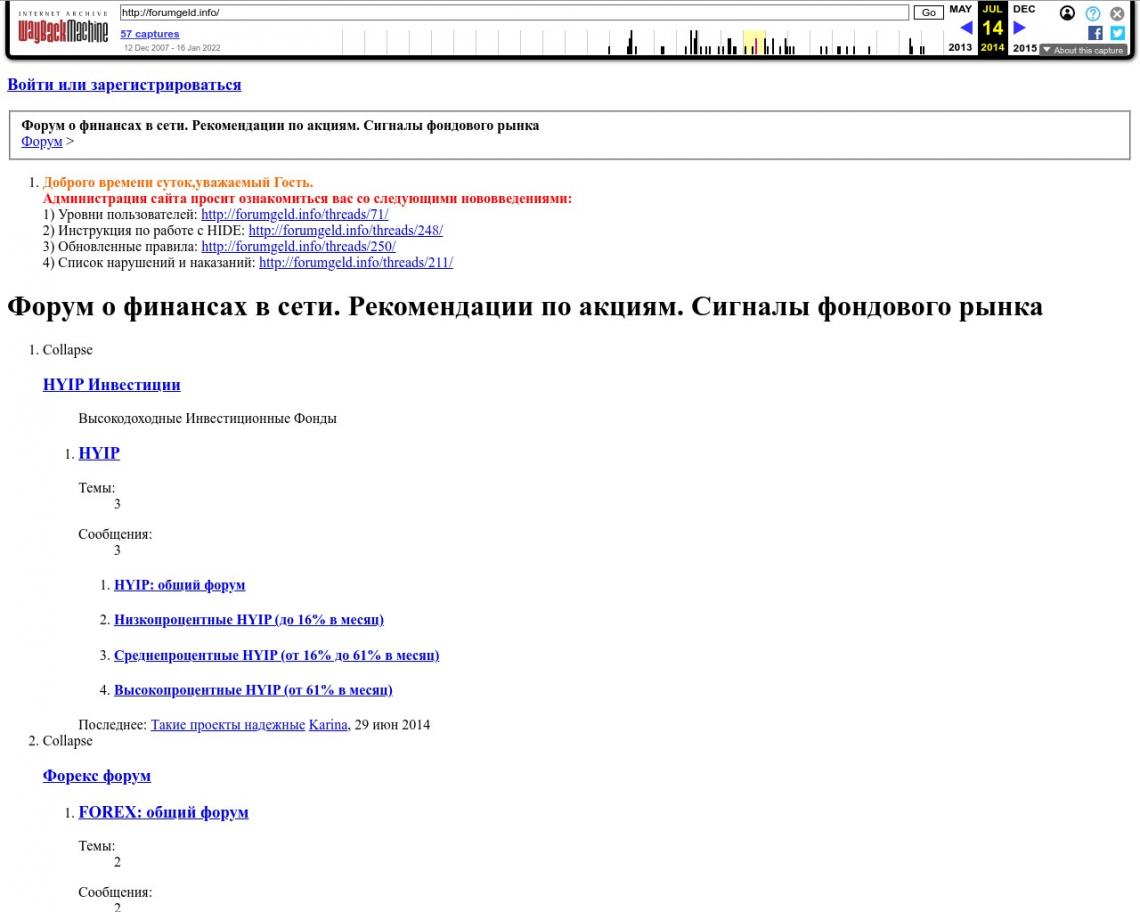
Task: Share capture on Facebook
Action: (1095, 33)
